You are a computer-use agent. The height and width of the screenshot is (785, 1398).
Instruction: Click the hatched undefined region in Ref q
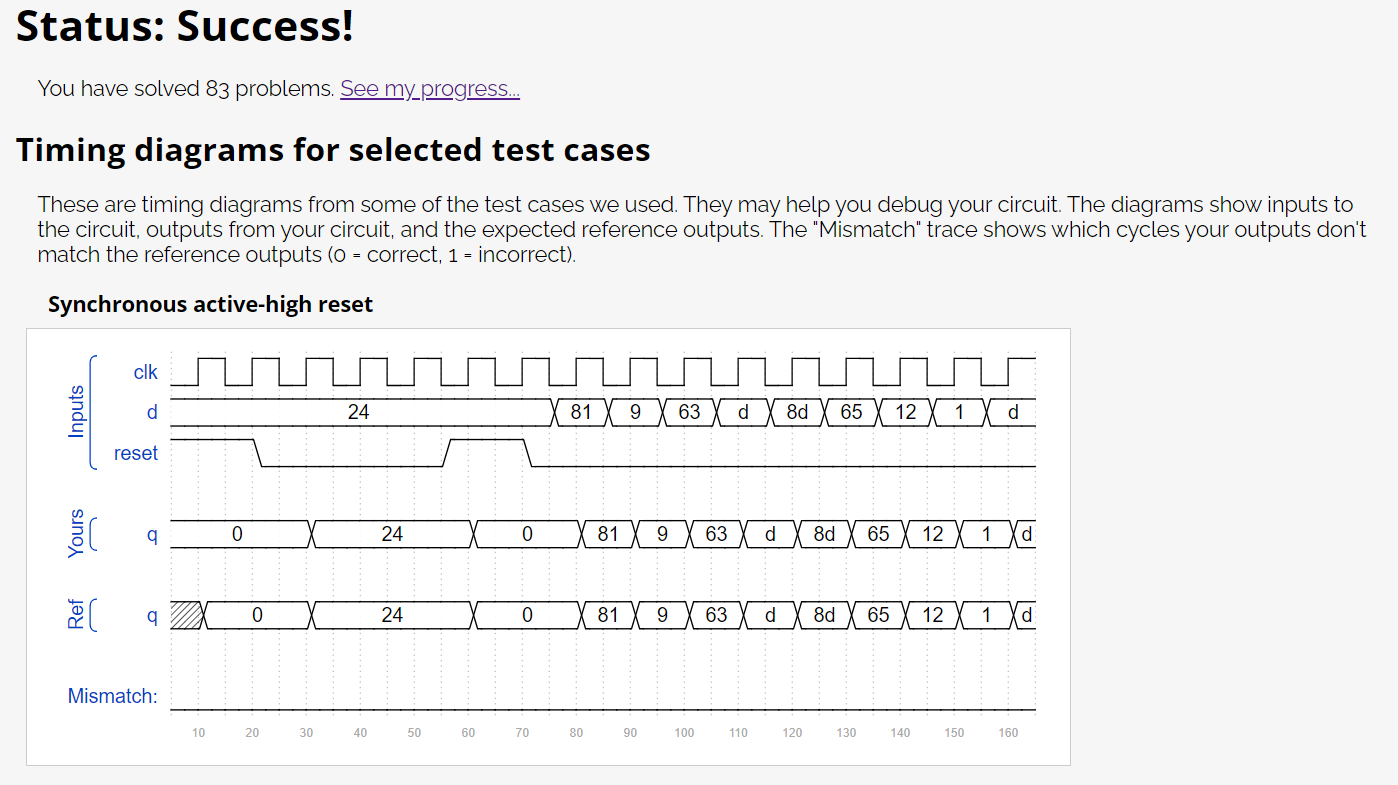coord(186,615)
